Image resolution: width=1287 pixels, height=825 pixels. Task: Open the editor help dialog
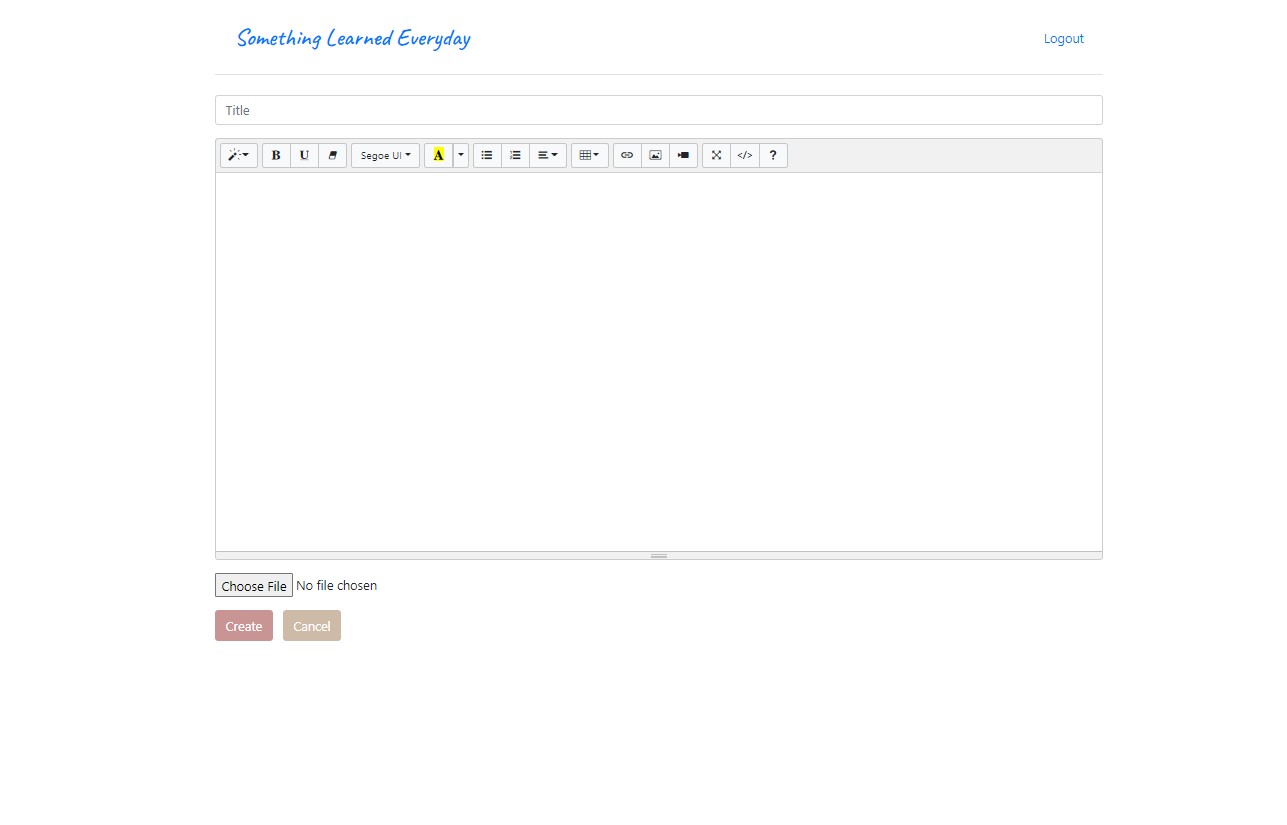[x=772, y=155]
